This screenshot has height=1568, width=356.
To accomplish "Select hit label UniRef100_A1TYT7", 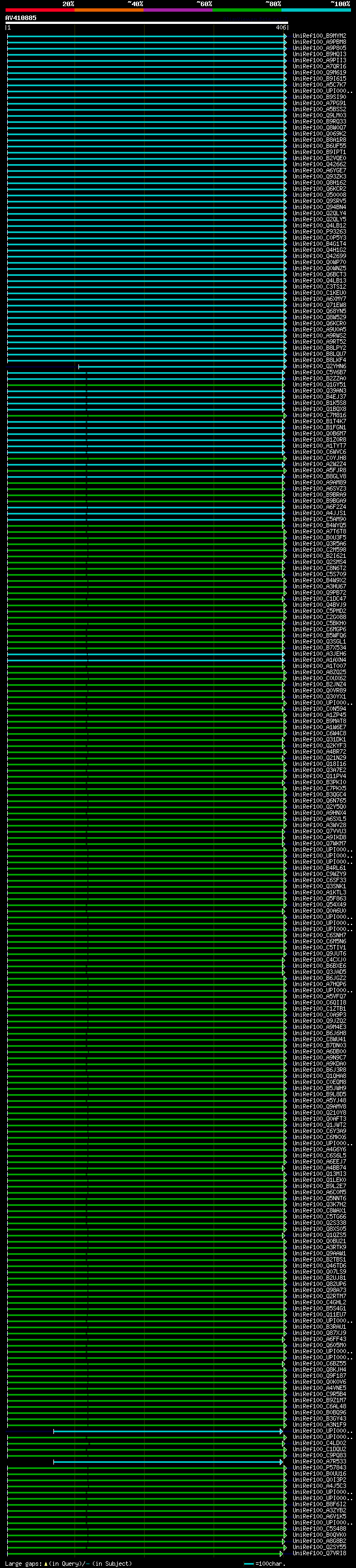I will 319,446.
